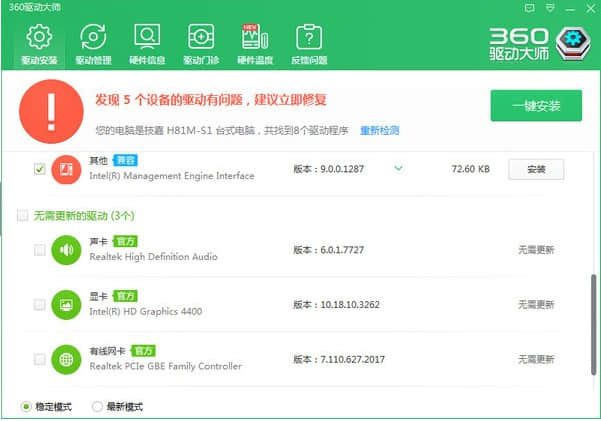Open the 驱动安装 driver install tab
The width and height of the screenshot is (601, 421).
39,45
